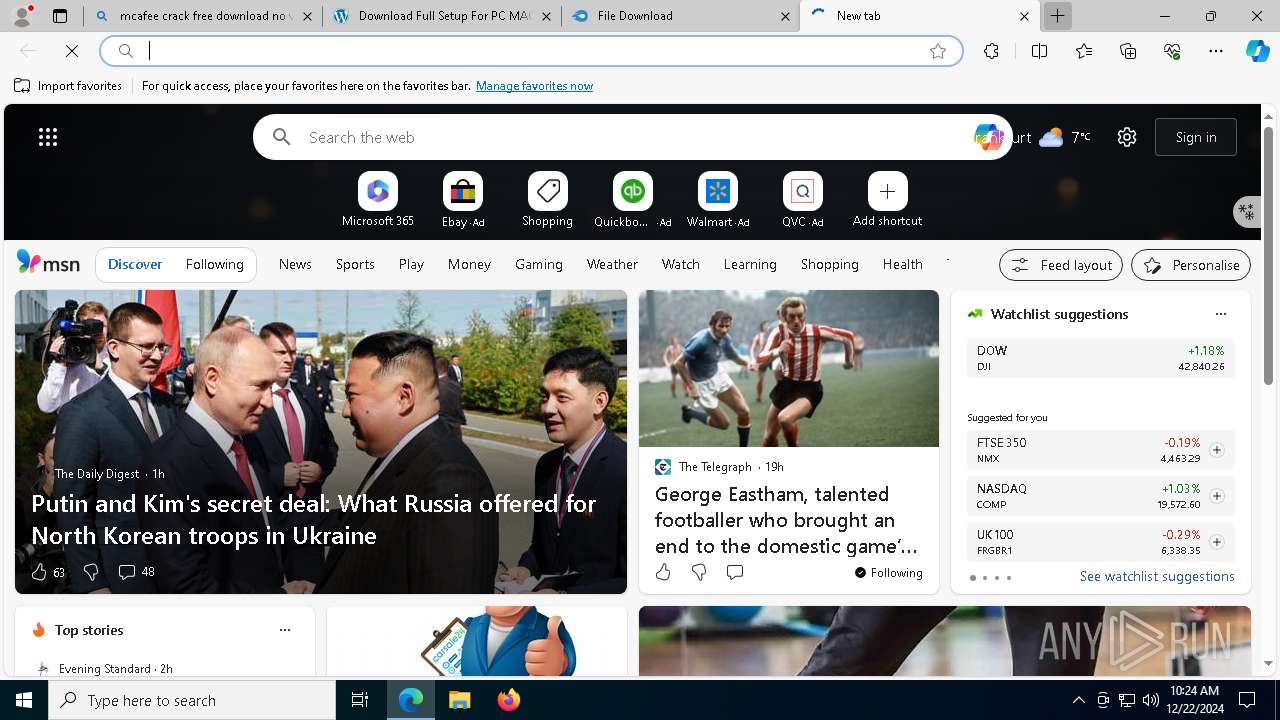Click the page vertical scrollbar
The height and width of the screenshot is (720, 1280).
[x=1269, y=257]
